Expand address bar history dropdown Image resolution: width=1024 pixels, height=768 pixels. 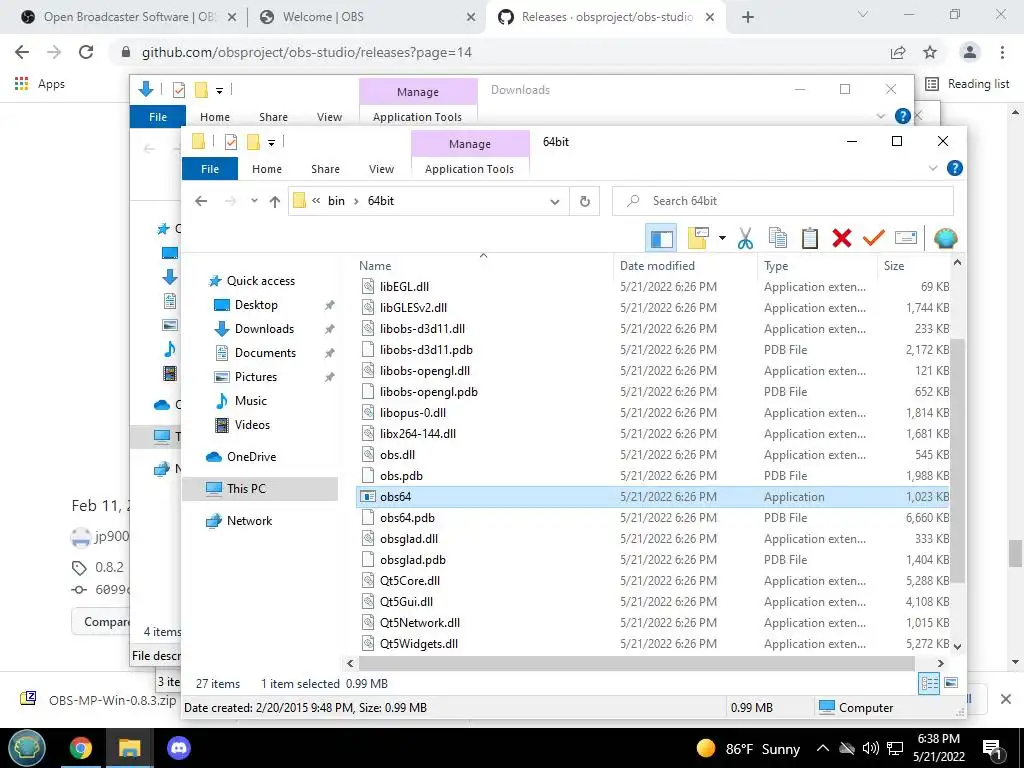(554, 201)
